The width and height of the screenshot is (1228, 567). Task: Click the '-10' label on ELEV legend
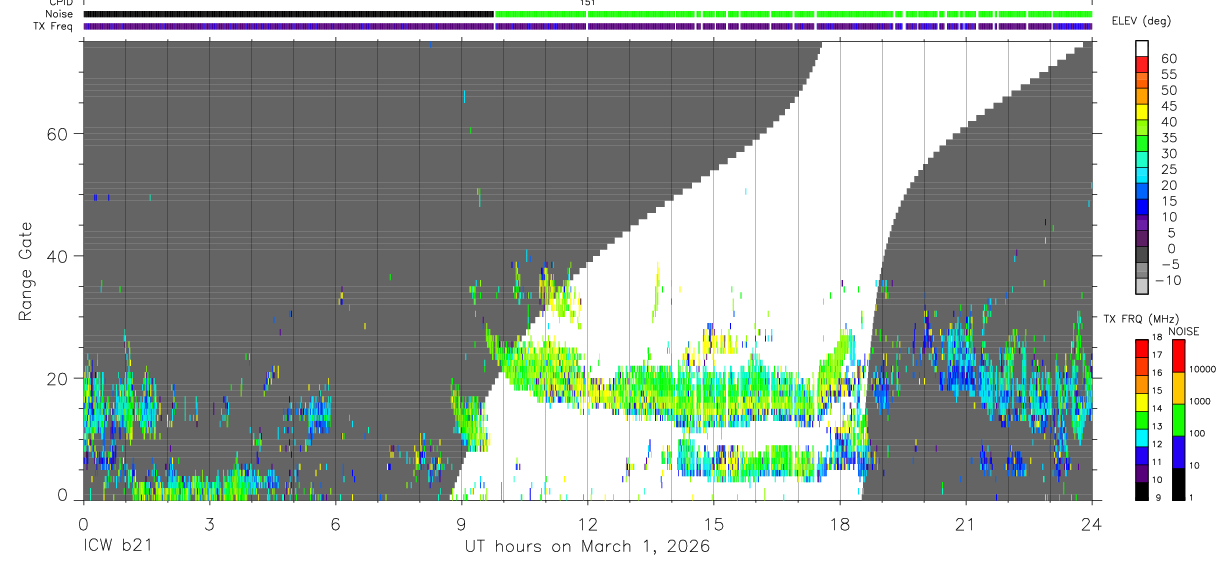[1168, 280]
